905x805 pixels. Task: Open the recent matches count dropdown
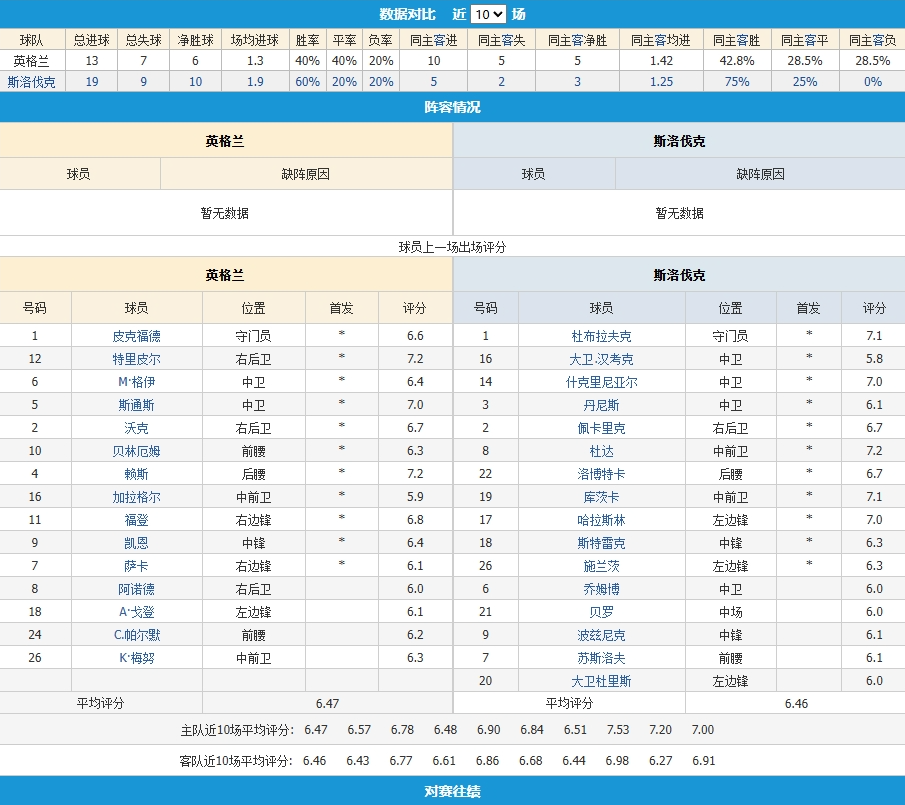(x=488, y=14)
